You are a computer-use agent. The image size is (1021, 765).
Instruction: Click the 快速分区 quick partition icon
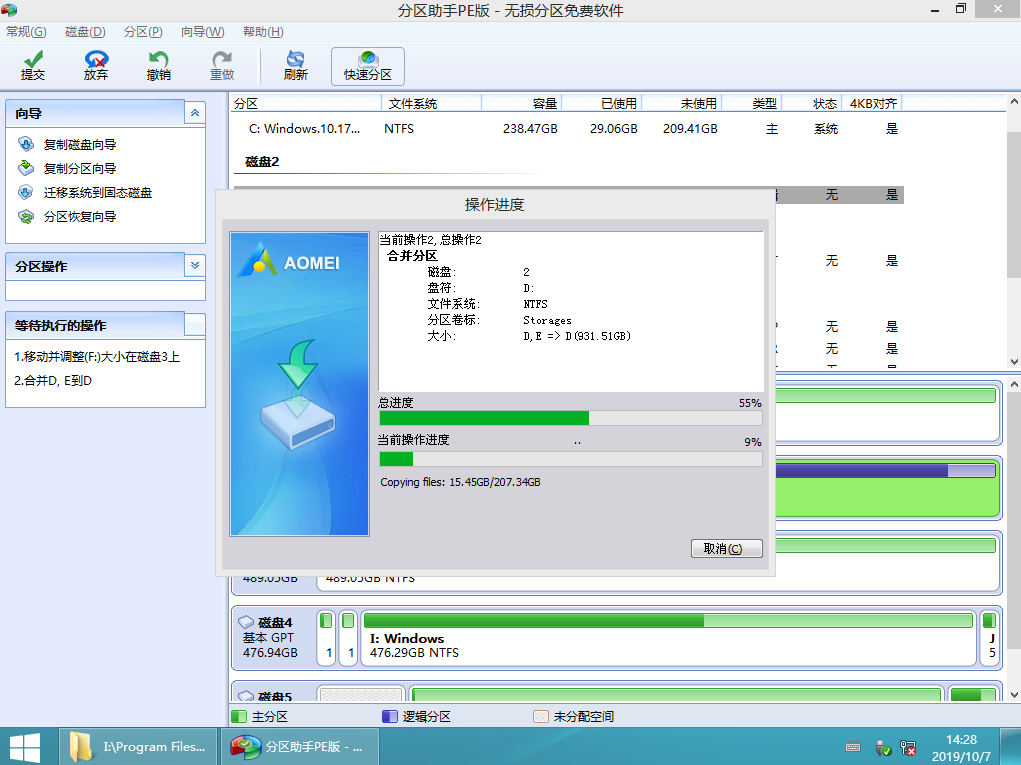[x=367, y=66]
